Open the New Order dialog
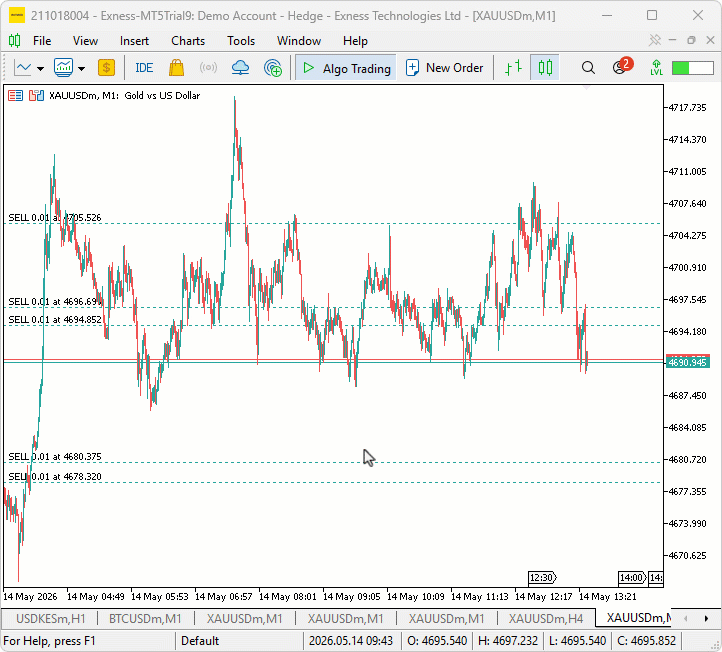This screenshot has height=652, width=722. pyautogui.click(x=444, y=68)
